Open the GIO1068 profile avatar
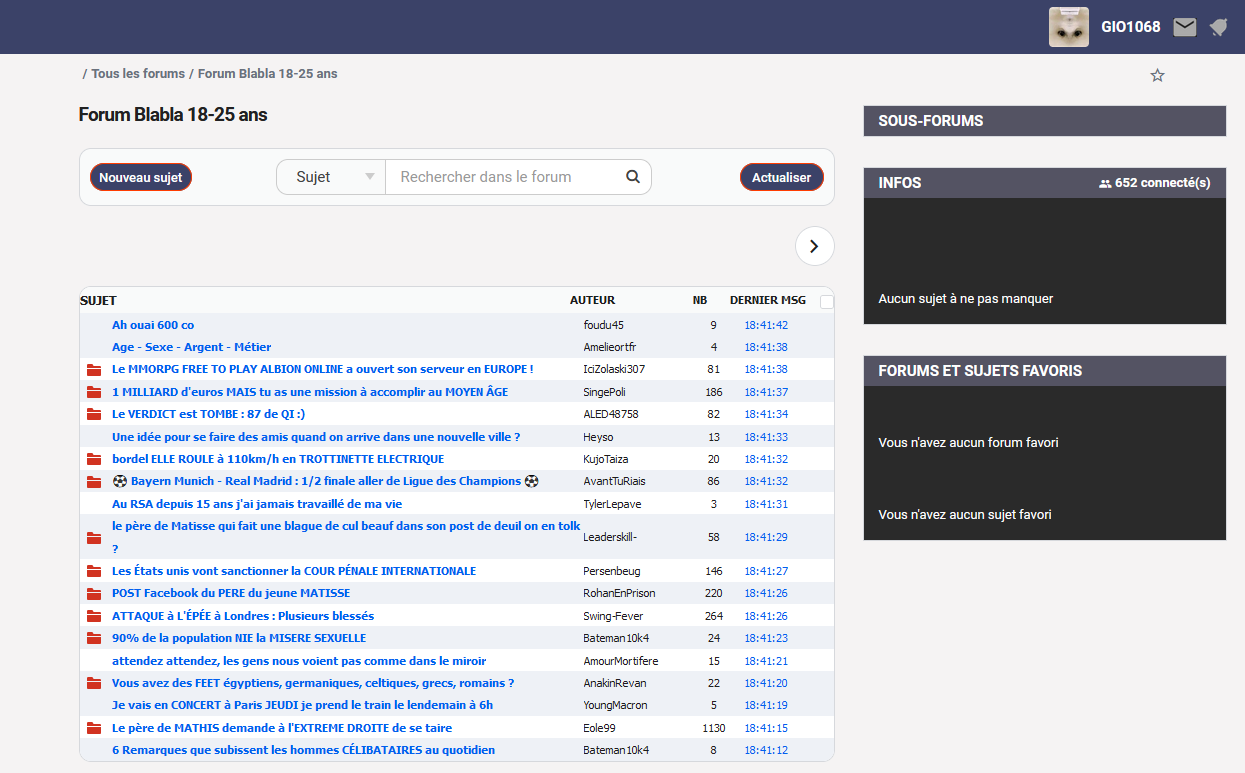Image resolution: width=1245 pixels, height=773 pixels. click(x=1068, y=27)
